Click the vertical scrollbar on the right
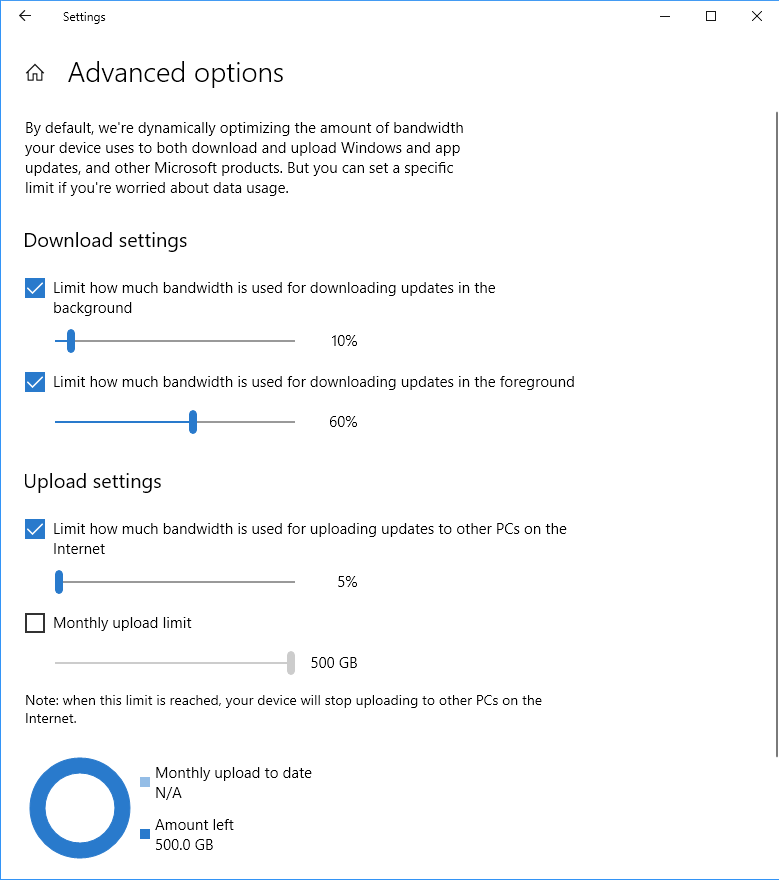 point(777,434)
